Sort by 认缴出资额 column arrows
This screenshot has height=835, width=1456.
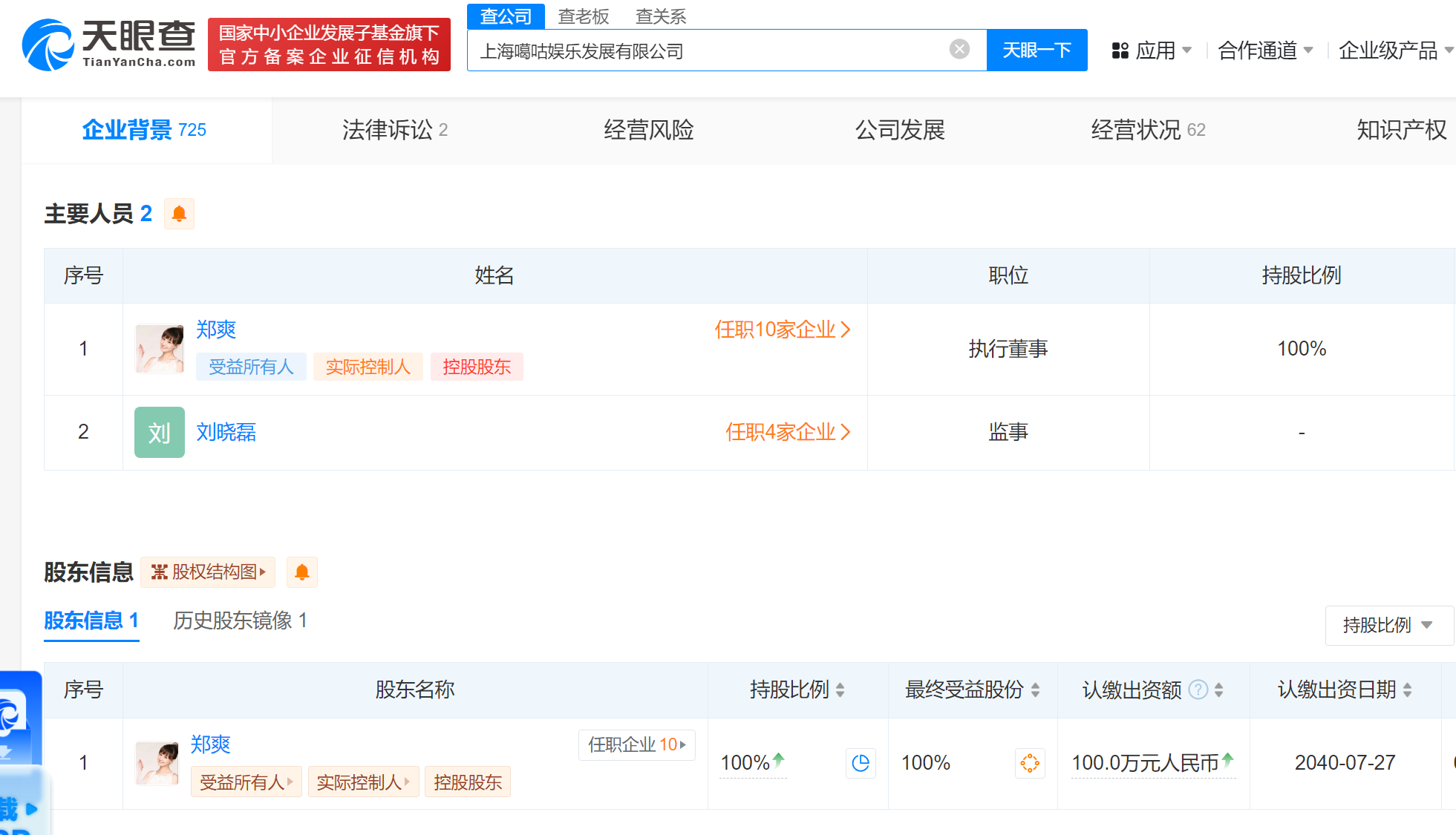click(x=1218, y=690)
